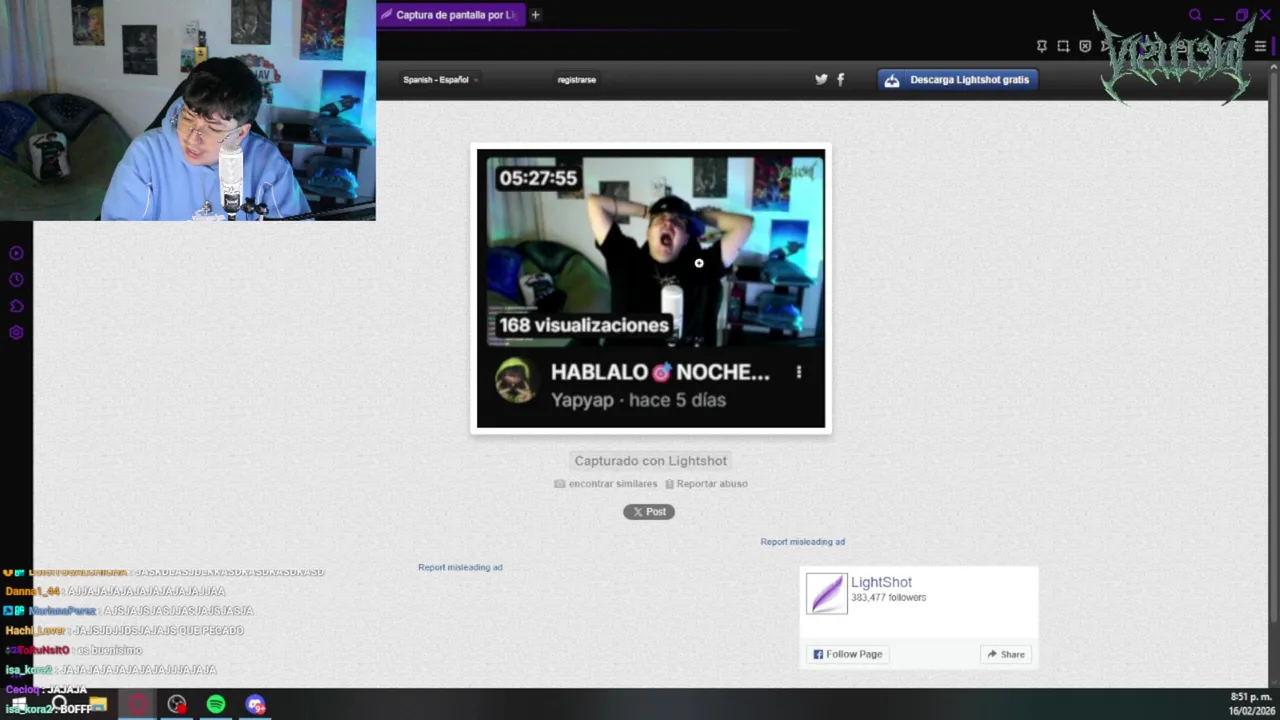Click the search tabs magnifier icon
1280x720 pixels.
(1195, 15)
